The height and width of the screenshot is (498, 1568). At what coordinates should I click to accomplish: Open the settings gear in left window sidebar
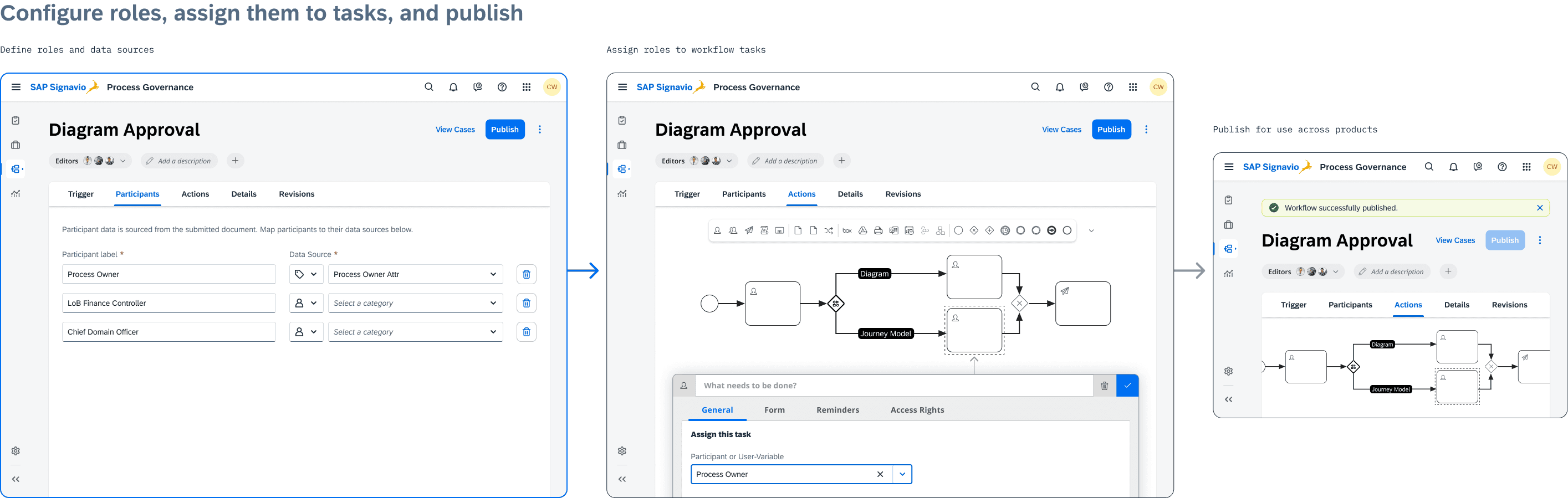pos(16,450)
